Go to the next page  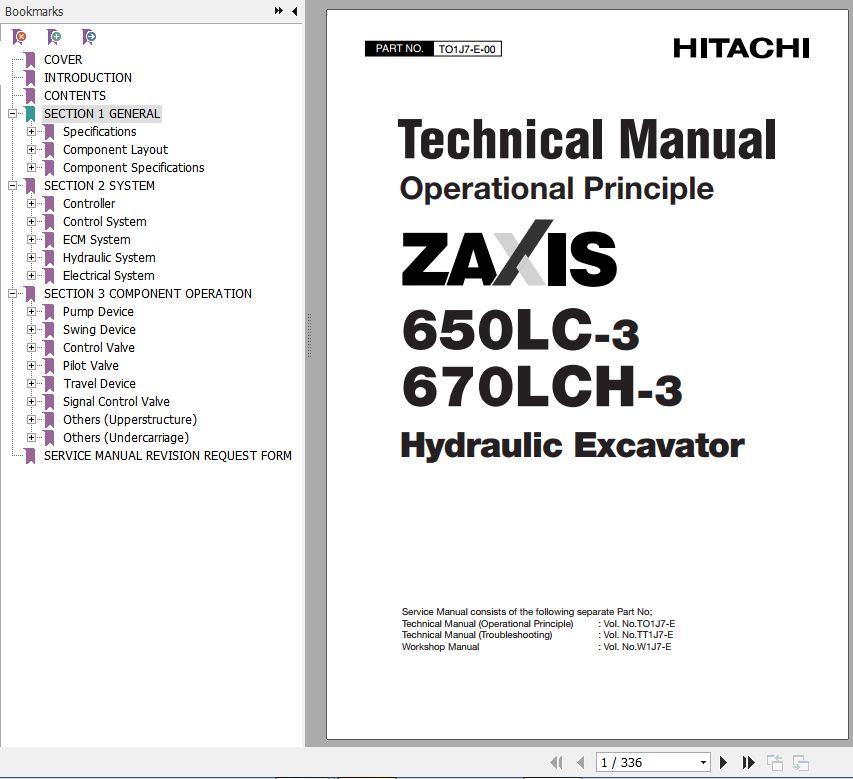point(723,763)
